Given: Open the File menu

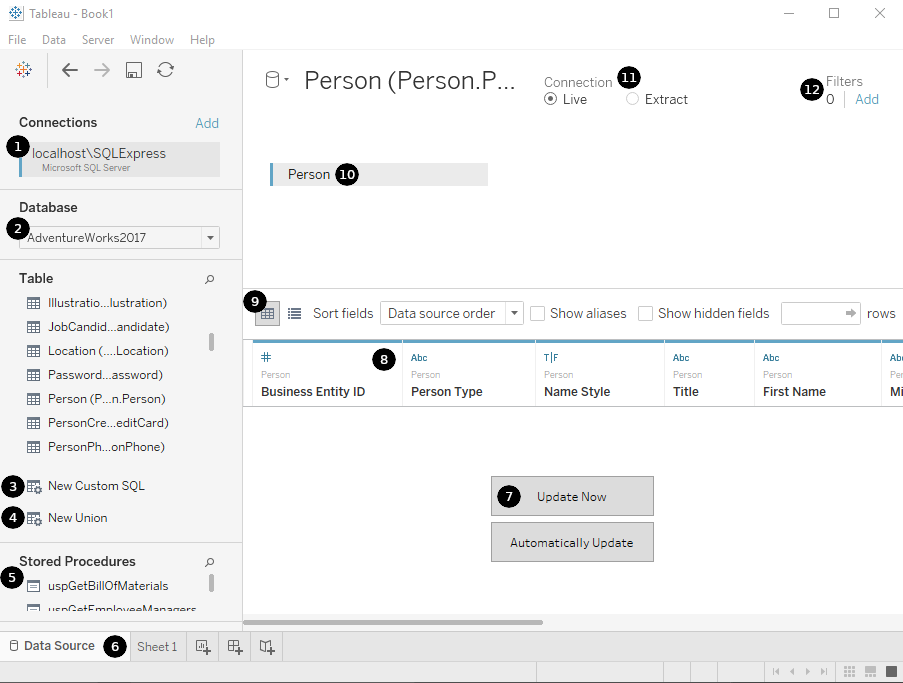Looking at the screenshot, I should point(17,40).
